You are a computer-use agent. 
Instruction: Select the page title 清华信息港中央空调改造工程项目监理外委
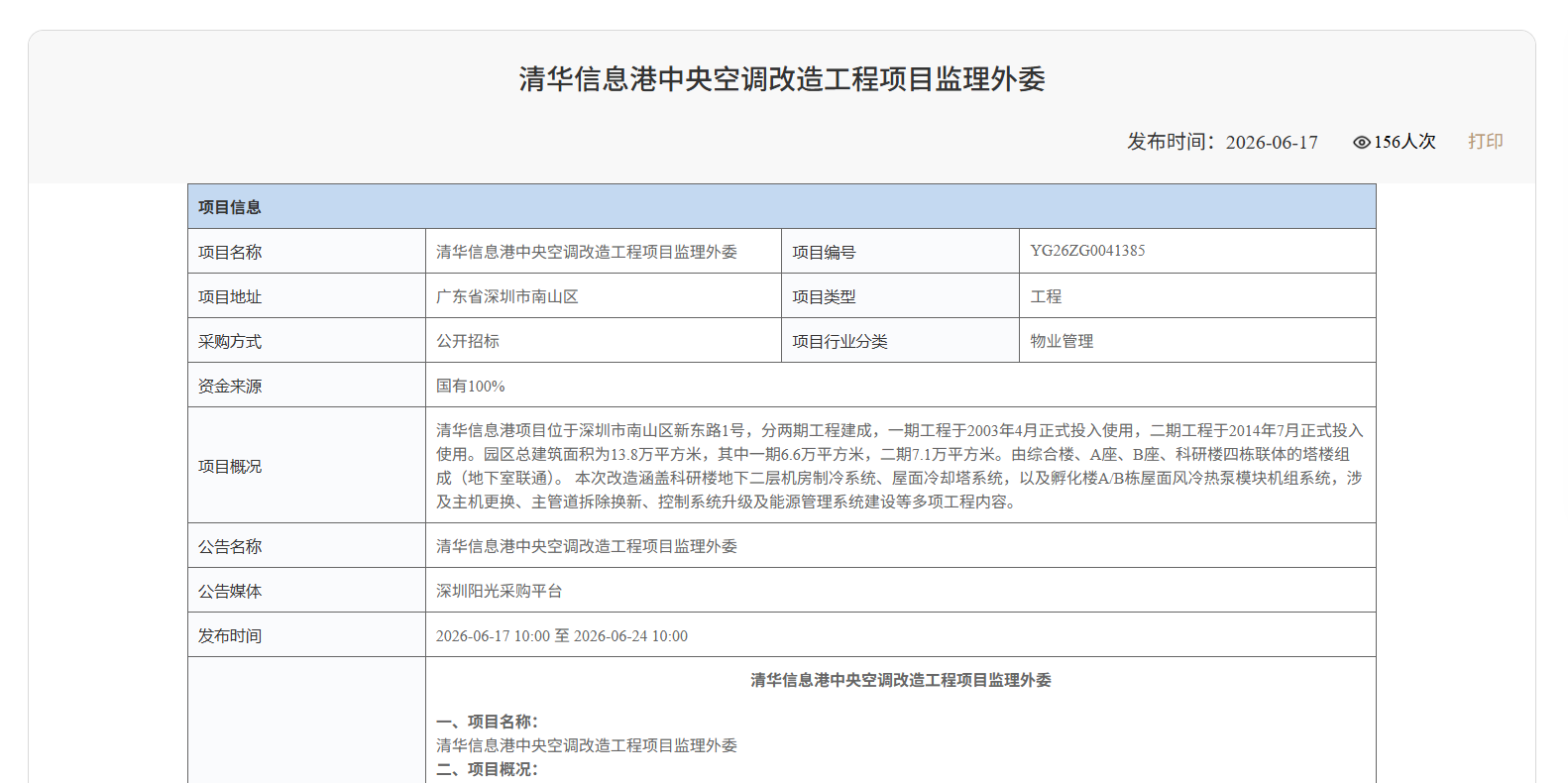click(x=782, y=79)
